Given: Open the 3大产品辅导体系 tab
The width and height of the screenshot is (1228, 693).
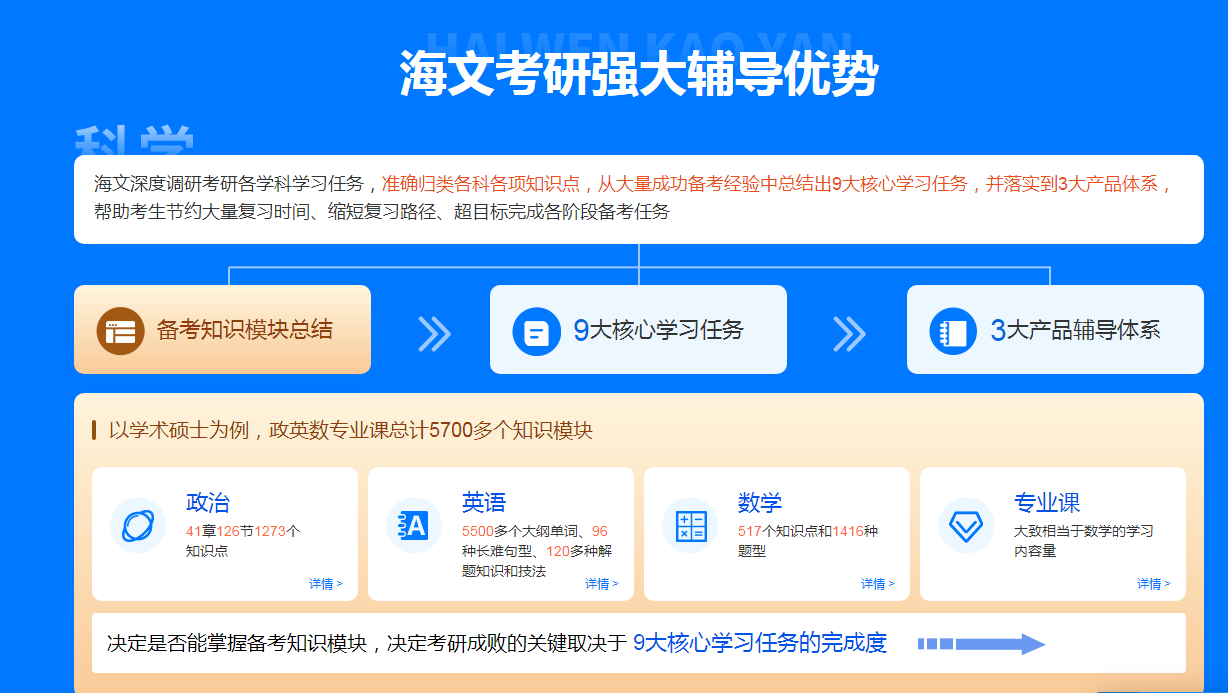Looking at the screenshot, I should (x=1055, y=330).
